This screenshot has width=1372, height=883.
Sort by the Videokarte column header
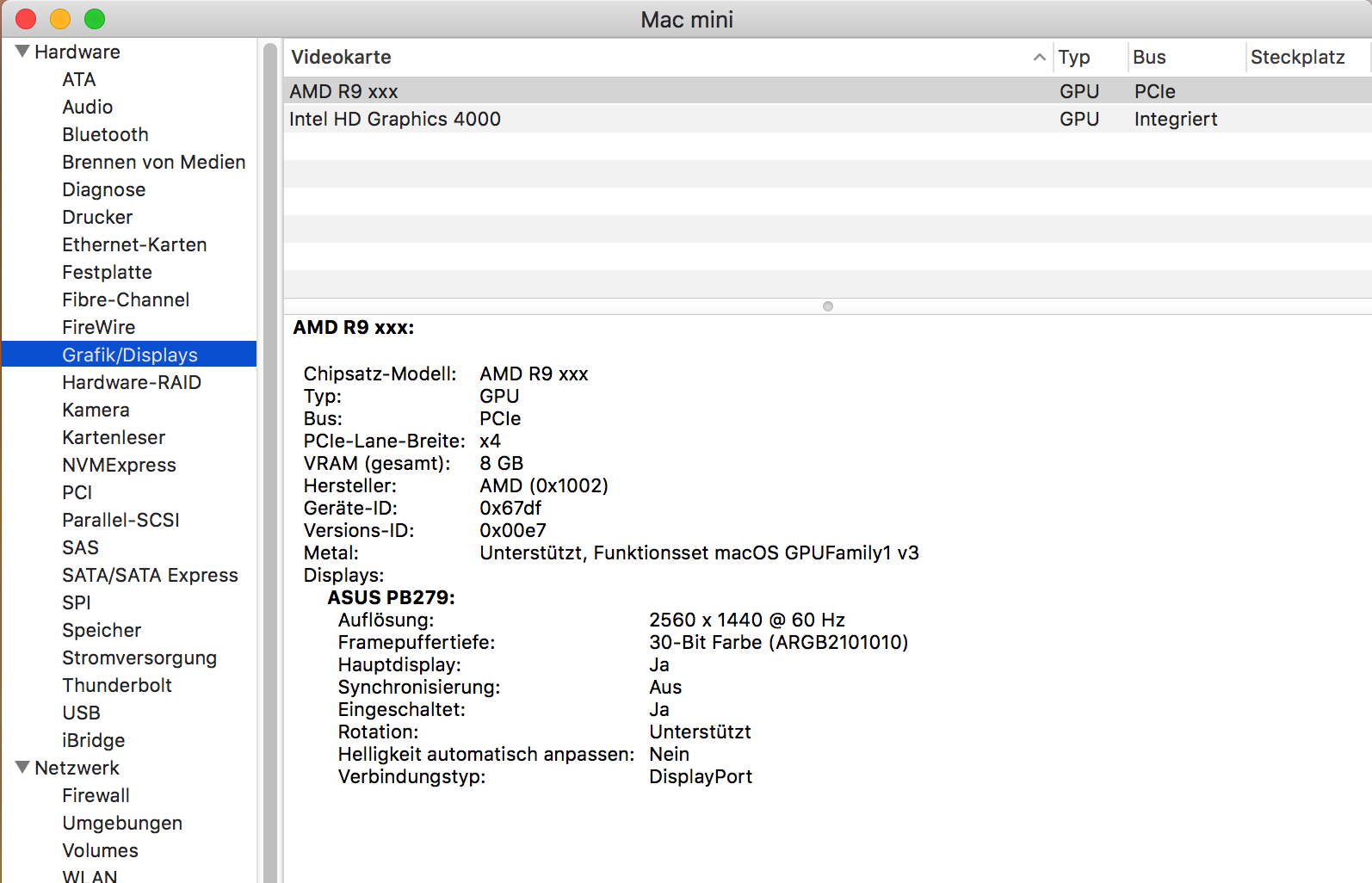click(x=341, y=57)
